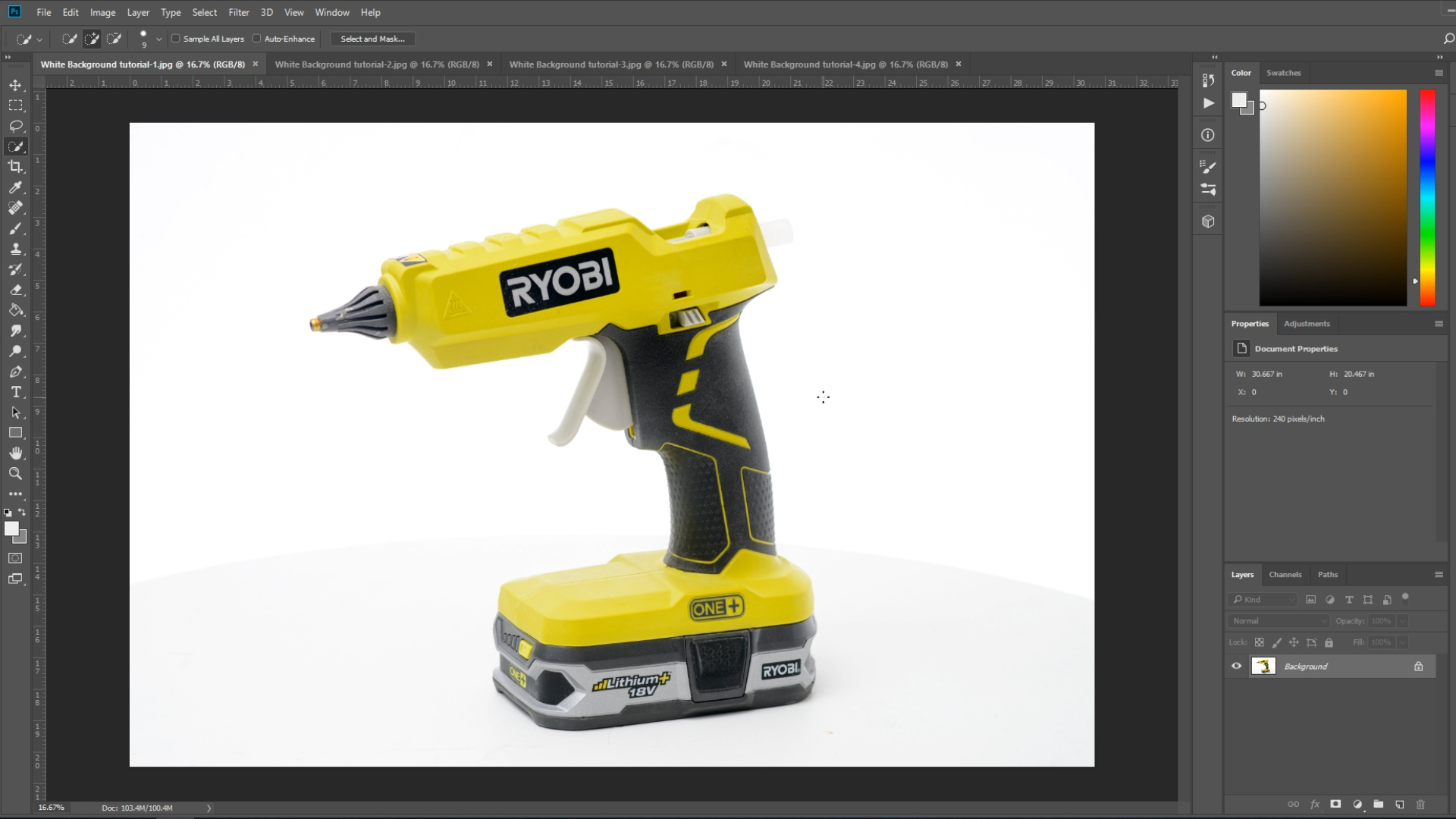Toggle lock transparent pixels
This screenshot has height=819, width=1456.
[1259, 642]
